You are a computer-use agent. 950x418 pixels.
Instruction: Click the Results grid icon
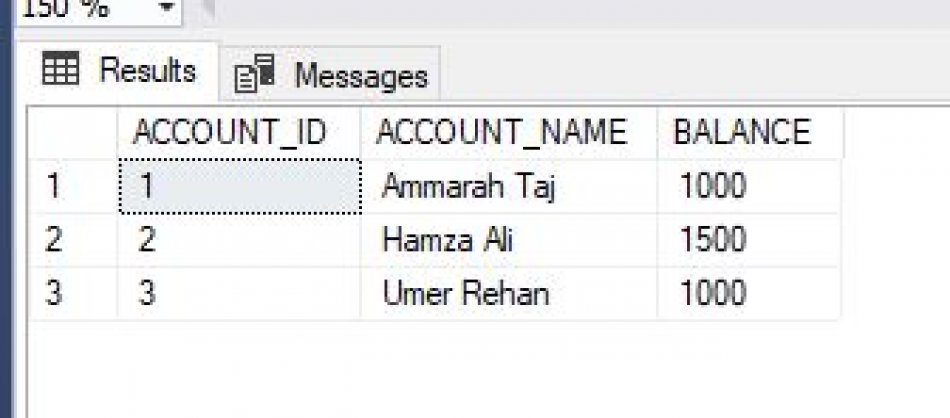[60, 68]
